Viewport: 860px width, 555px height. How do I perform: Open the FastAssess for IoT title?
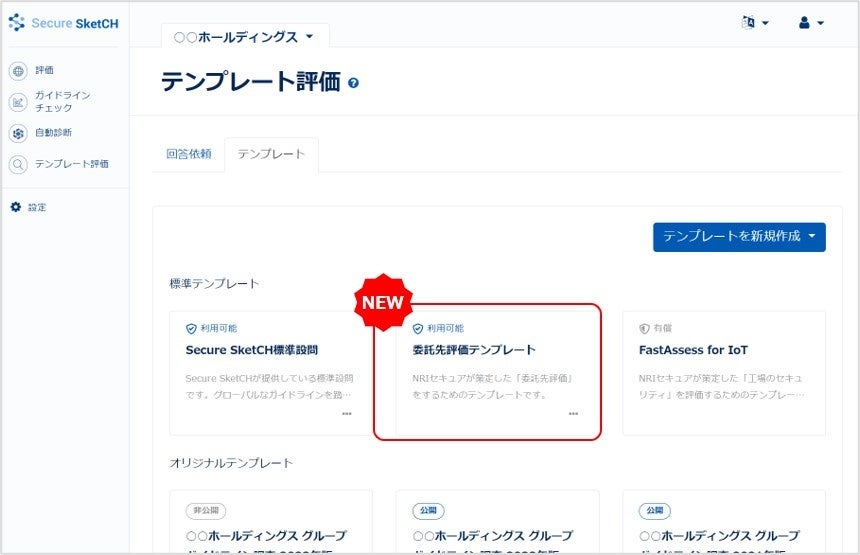693,350
